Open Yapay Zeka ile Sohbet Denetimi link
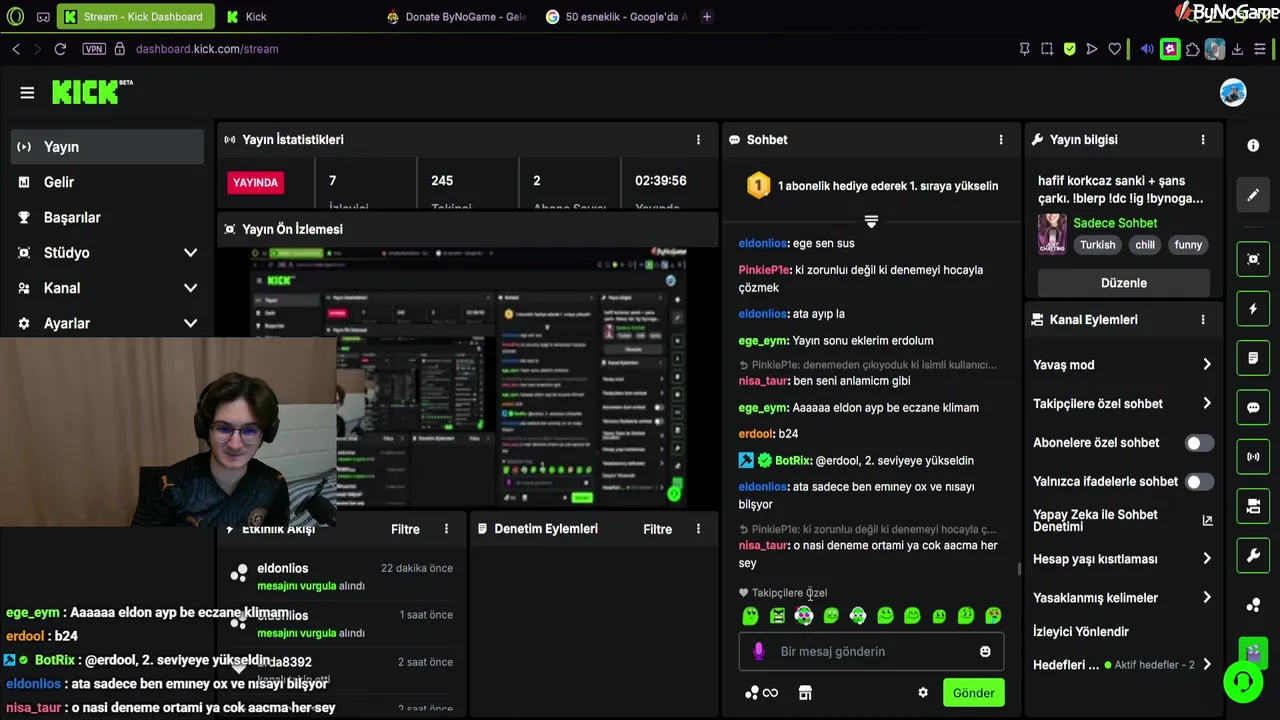 pyautogui.click(x=1123, y=520)
